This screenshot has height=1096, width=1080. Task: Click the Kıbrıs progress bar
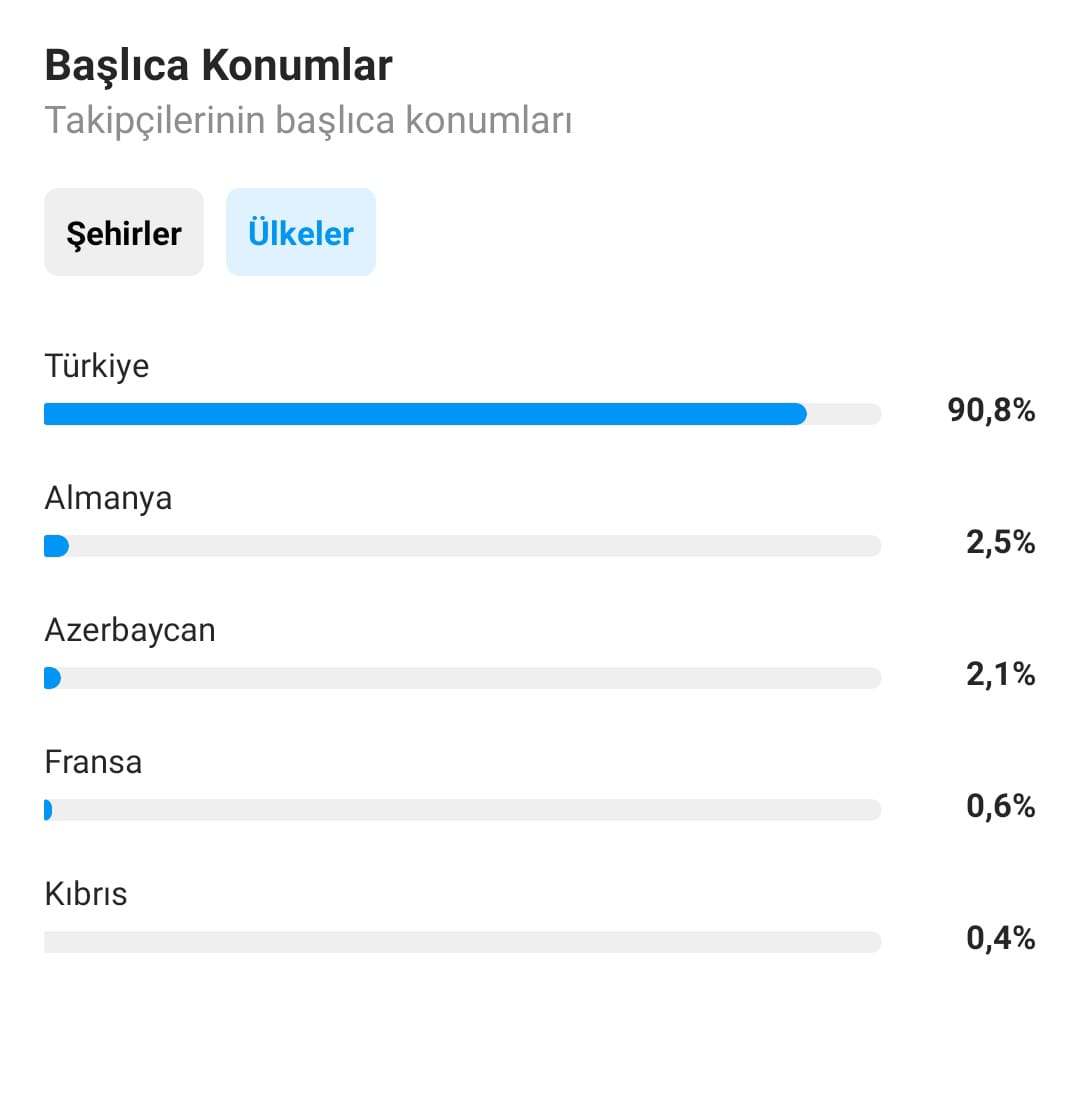coord(462,942)
